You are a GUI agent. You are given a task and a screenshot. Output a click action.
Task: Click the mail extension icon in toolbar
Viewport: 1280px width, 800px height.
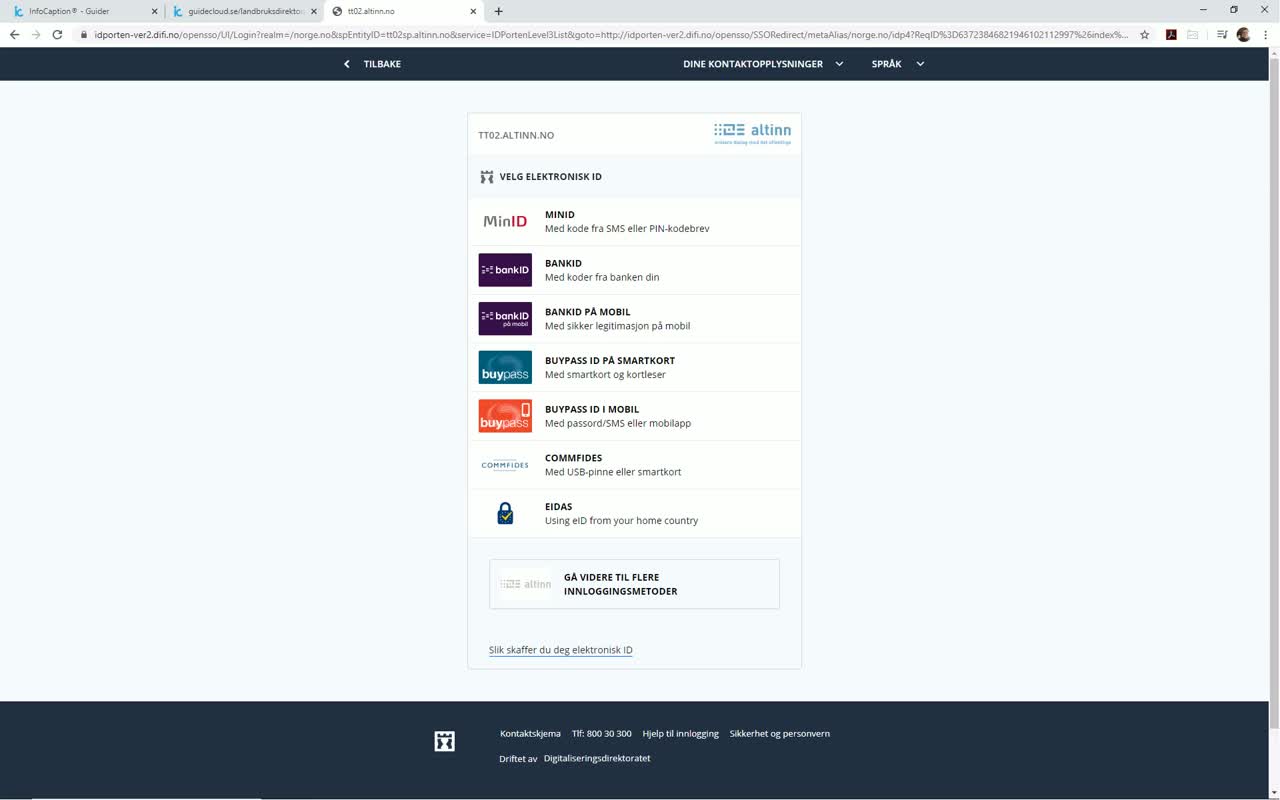1193,34
